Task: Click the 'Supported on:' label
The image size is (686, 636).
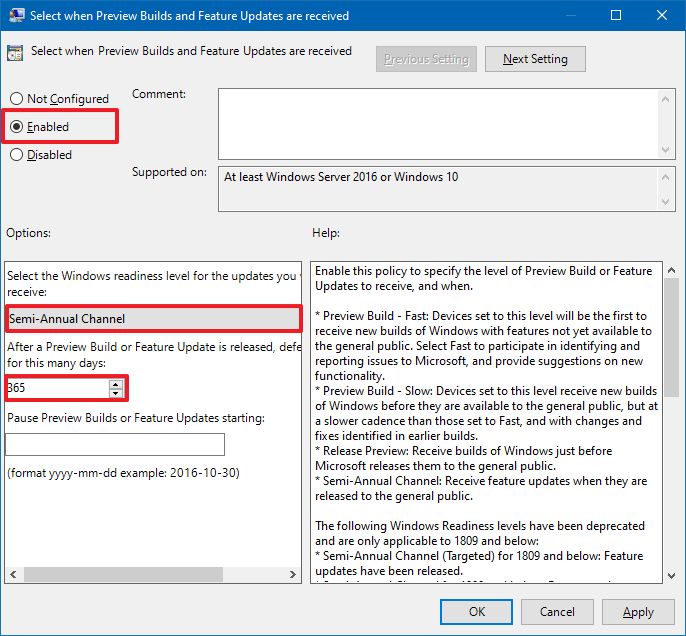Action: pos(169,172)
